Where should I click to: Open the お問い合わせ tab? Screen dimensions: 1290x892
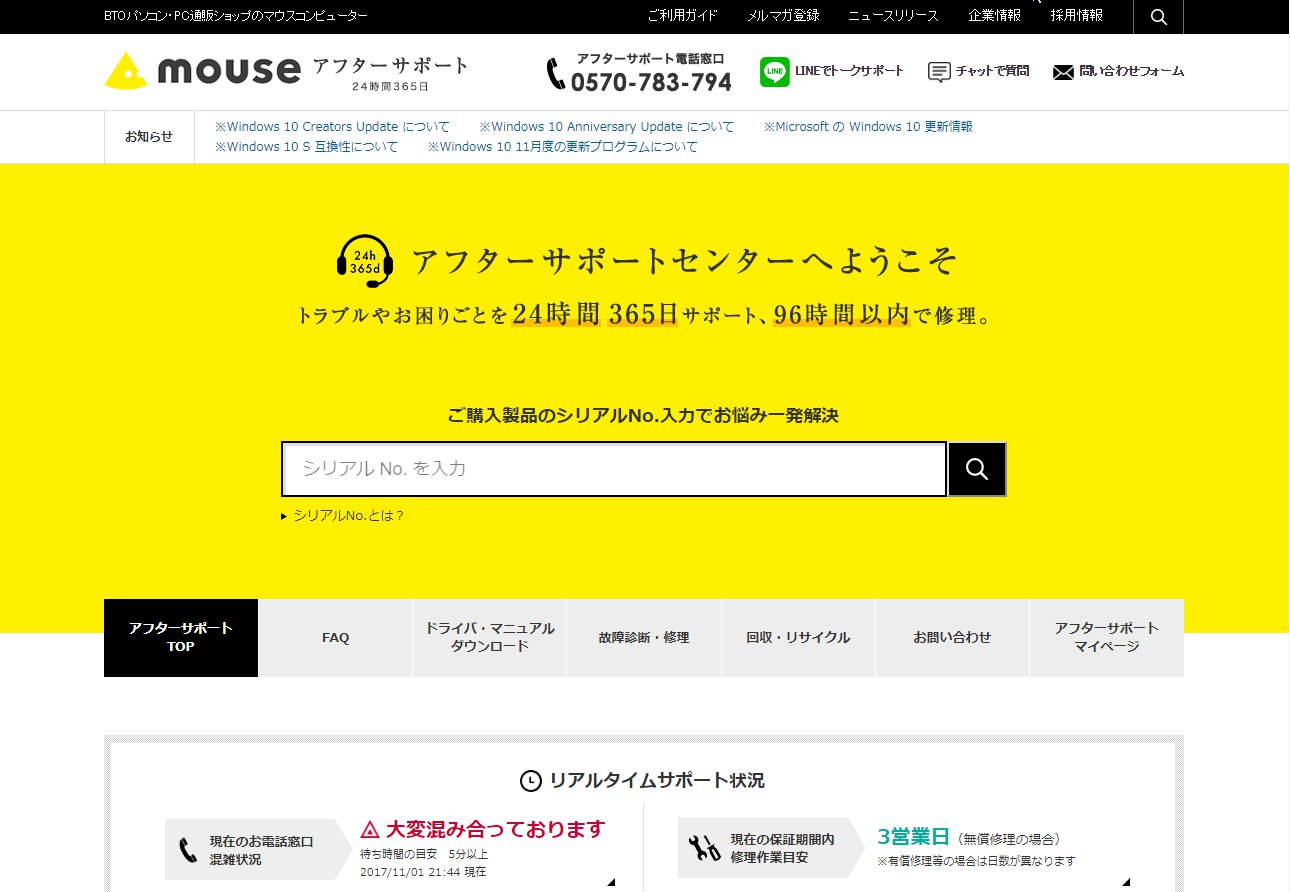pos(952,637)
